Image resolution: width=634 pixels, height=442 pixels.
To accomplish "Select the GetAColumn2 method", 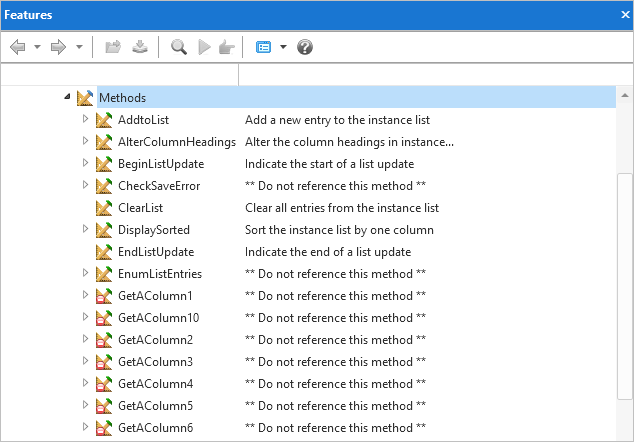I will click(155, 339).
